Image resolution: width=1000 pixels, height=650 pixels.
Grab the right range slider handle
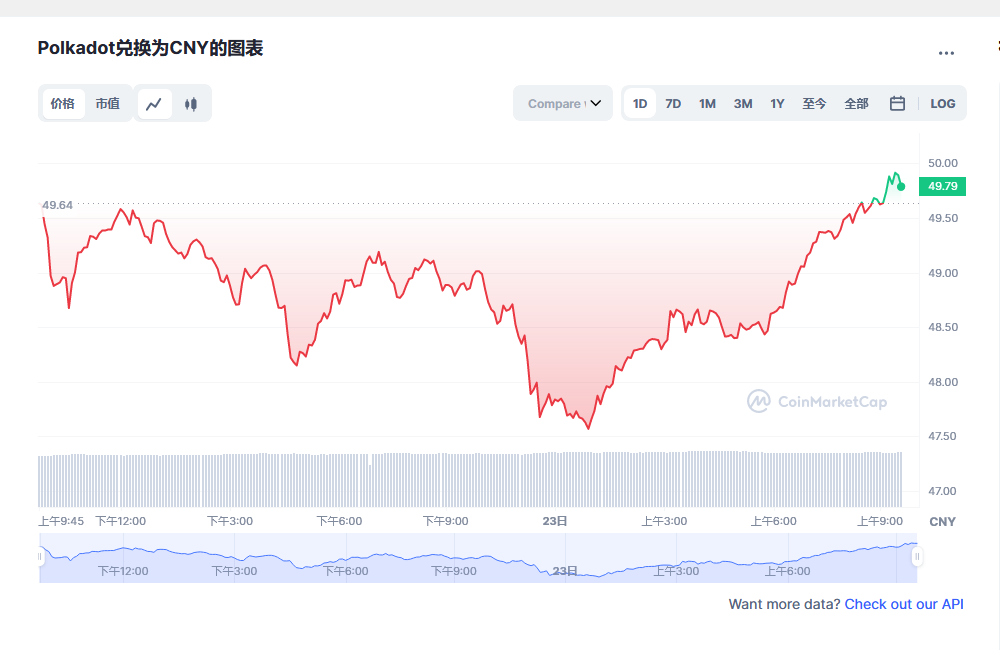click(917, 557)
